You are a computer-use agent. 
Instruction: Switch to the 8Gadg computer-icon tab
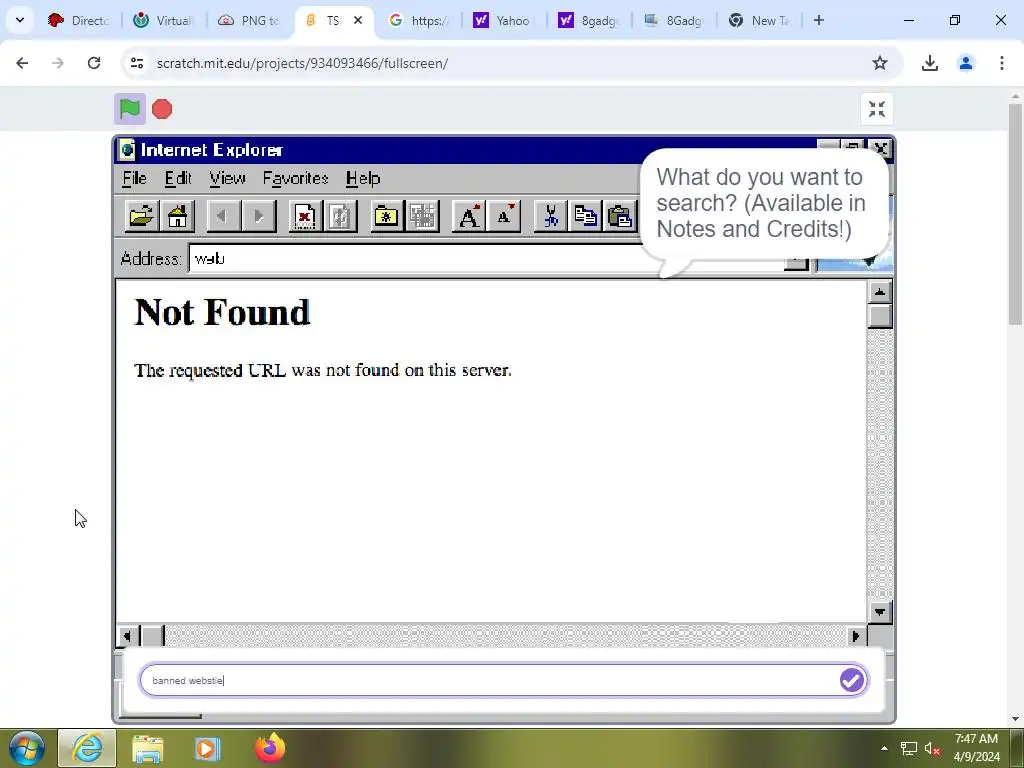(x=673, y=21)
